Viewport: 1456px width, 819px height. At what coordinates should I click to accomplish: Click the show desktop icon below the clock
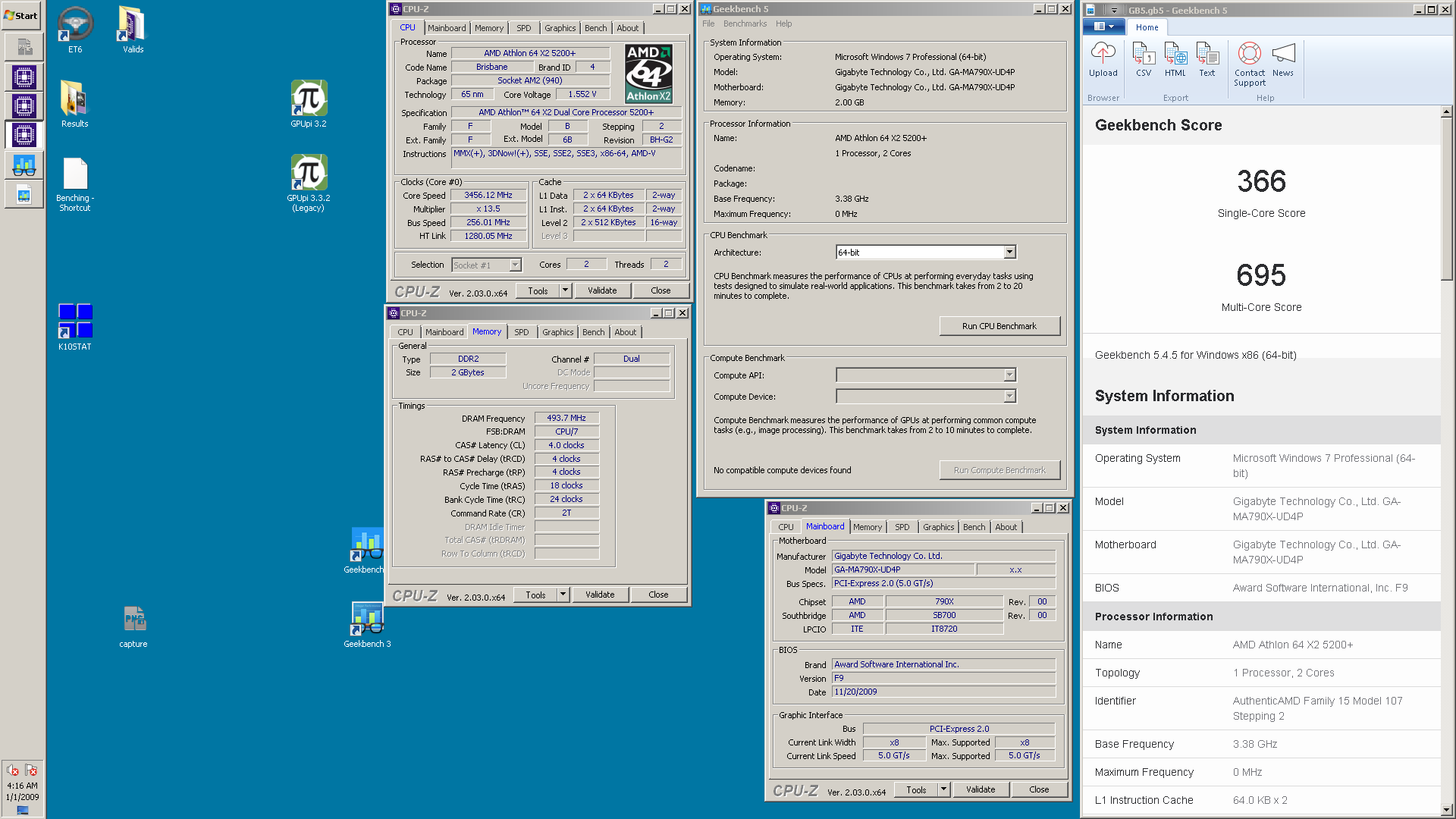[x=22, y=811]
